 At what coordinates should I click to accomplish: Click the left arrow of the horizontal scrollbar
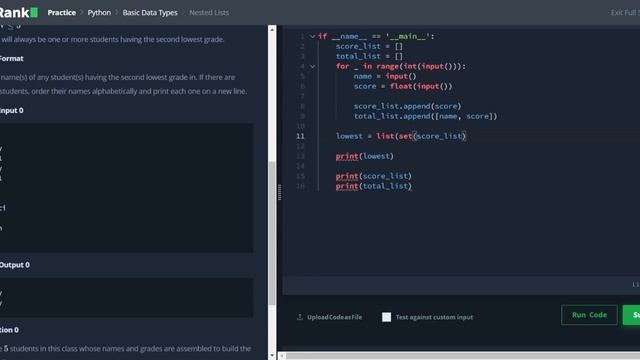[282, 356]
